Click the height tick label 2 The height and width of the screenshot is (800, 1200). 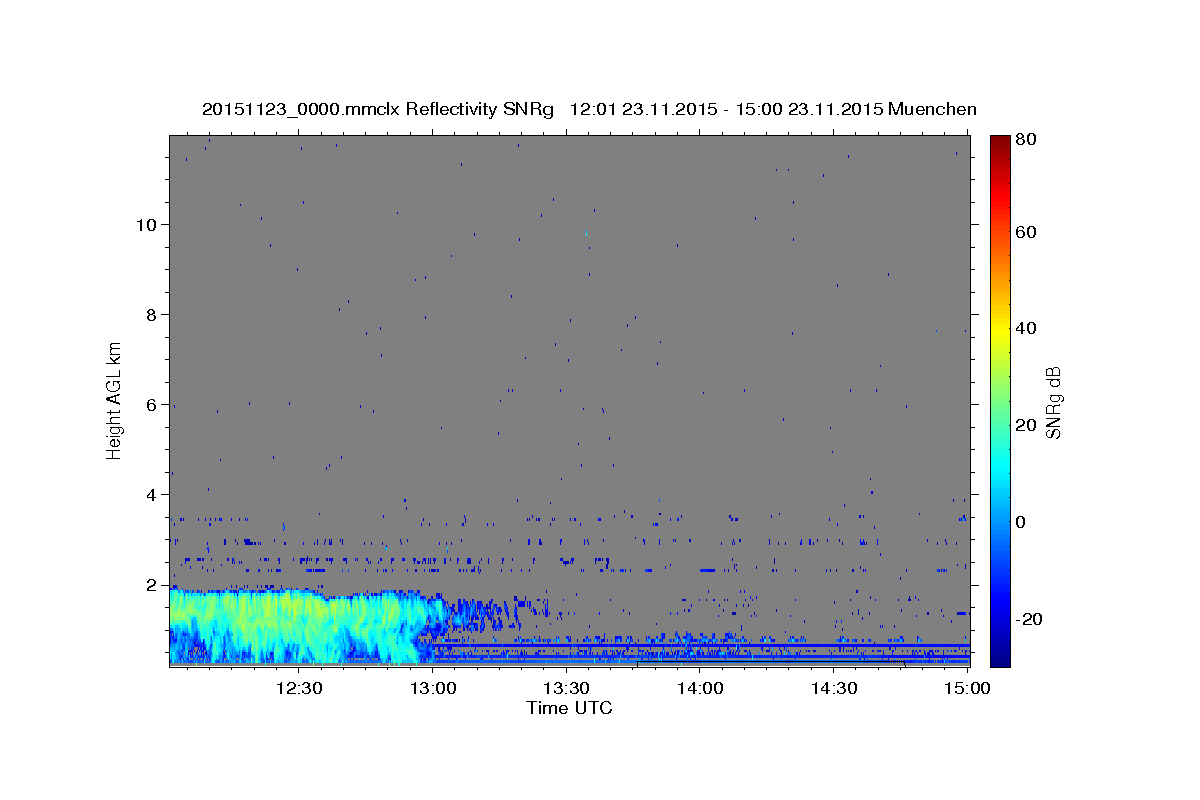coord(151,584)
